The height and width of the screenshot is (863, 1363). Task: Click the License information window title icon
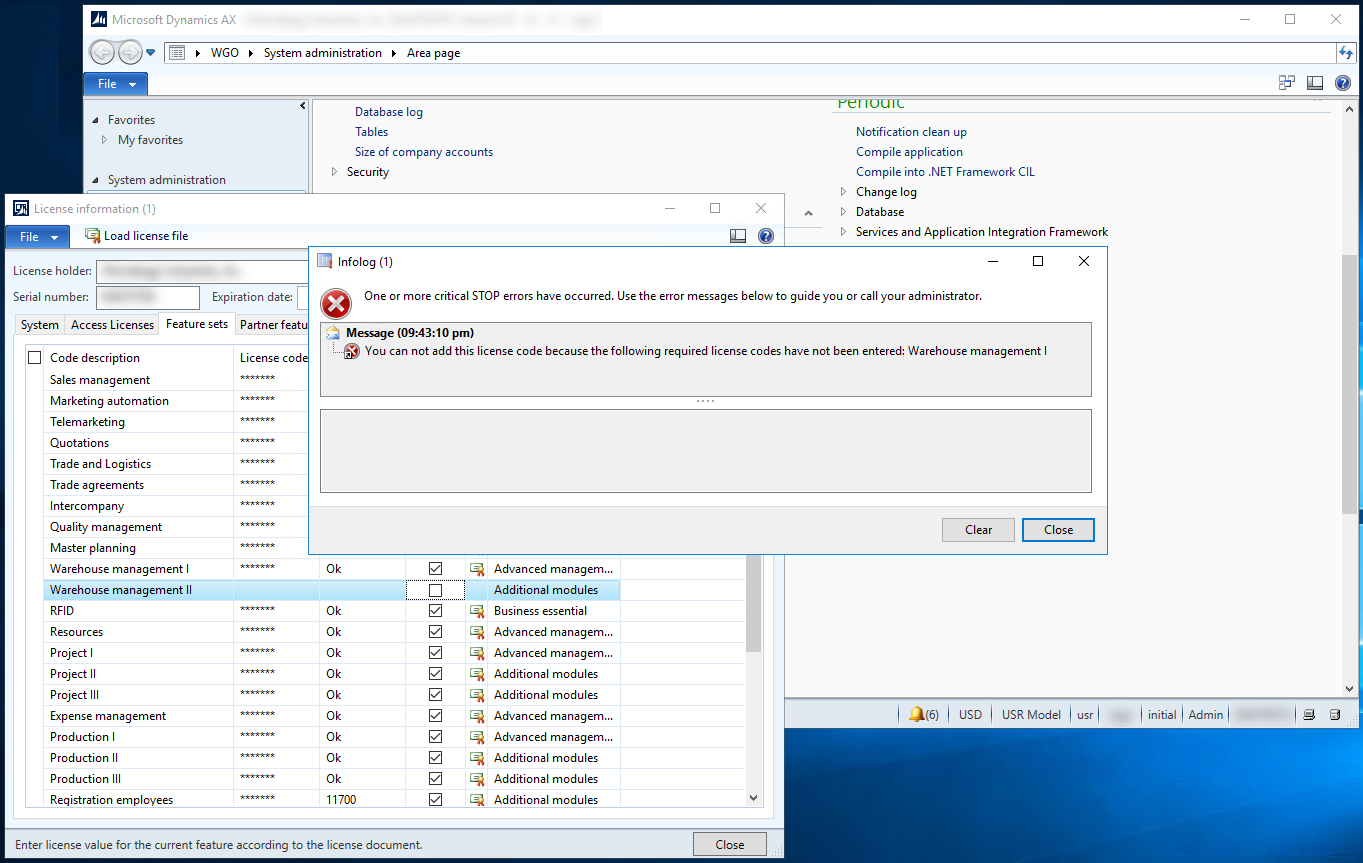click(x=21, y=208)
